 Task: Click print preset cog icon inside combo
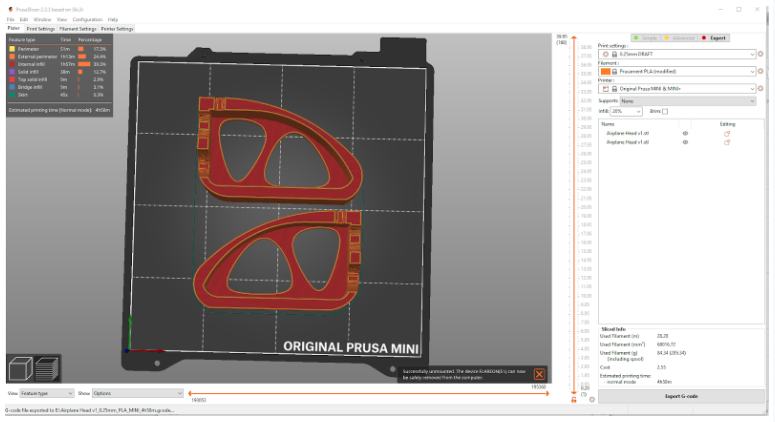pyautogui.click(x=605, y=54)
